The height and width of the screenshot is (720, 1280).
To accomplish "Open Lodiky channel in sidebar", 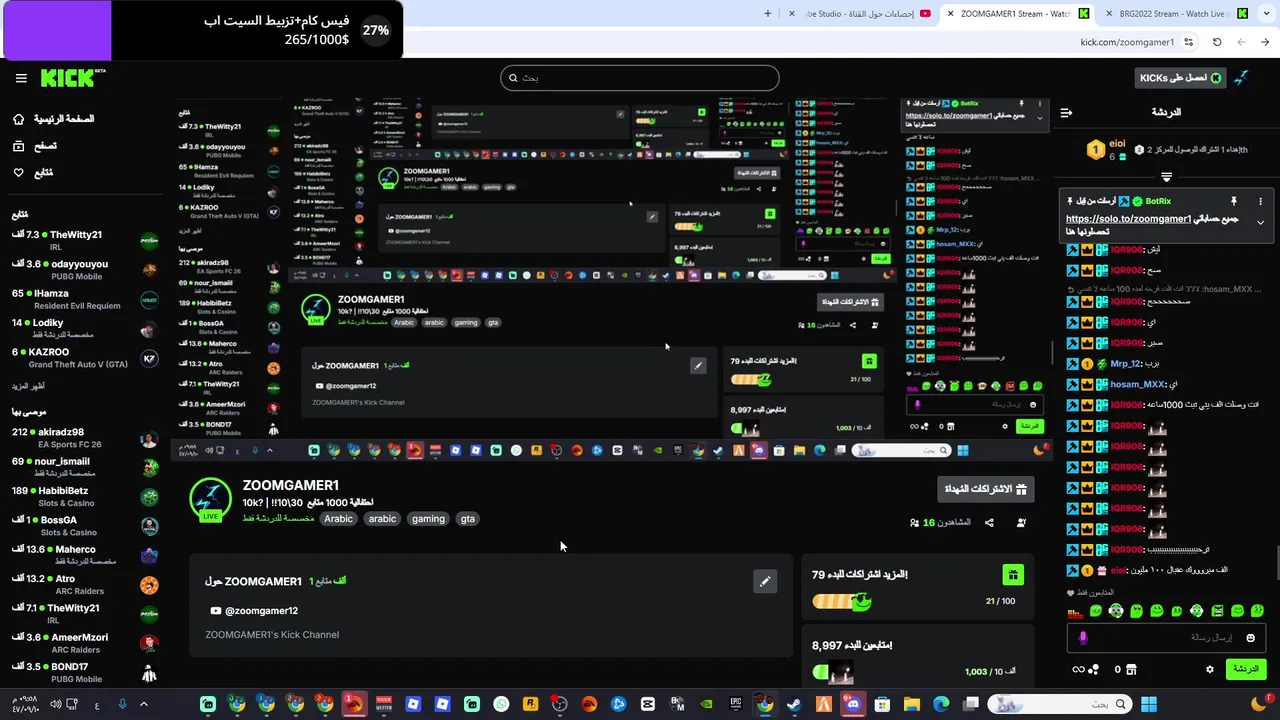I will click(84, 329).
